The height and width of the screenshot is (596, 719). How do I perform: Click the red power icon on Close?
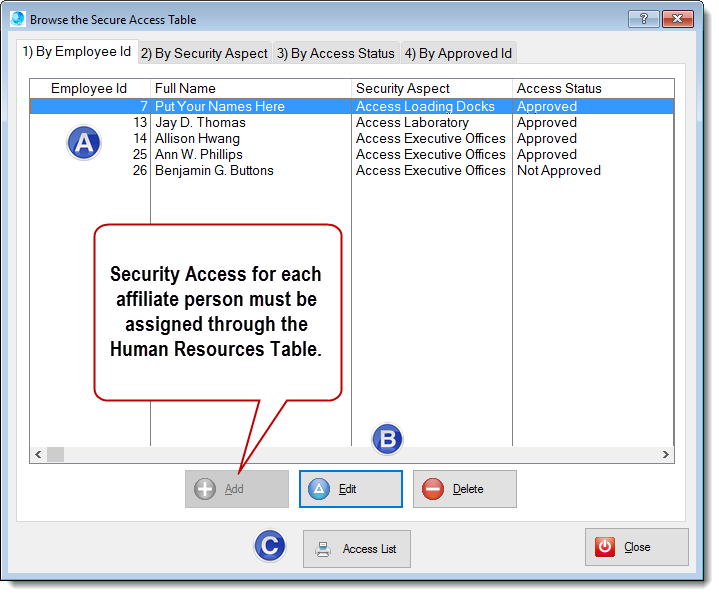(605, 547)
